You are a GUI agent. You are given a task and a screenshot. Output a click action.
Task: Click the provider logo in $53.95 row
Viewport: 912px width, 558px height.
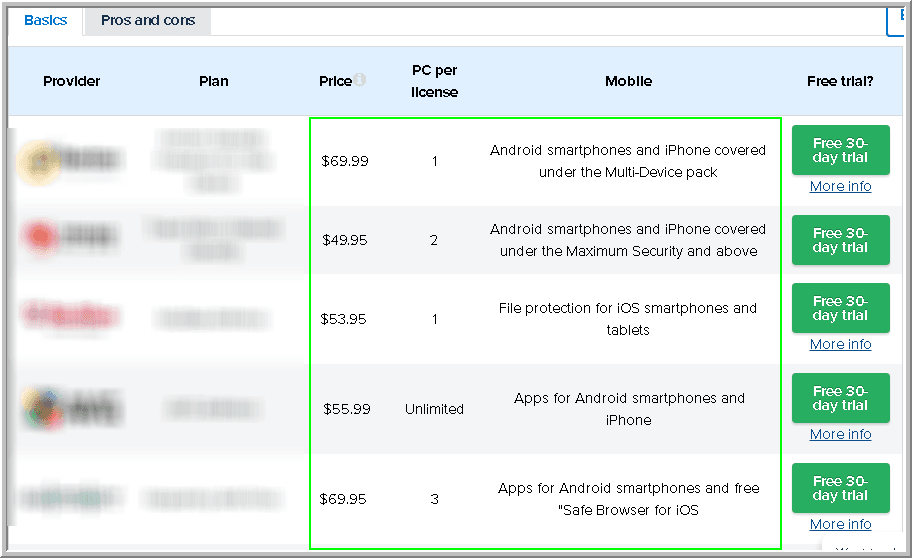click(70, 317)
